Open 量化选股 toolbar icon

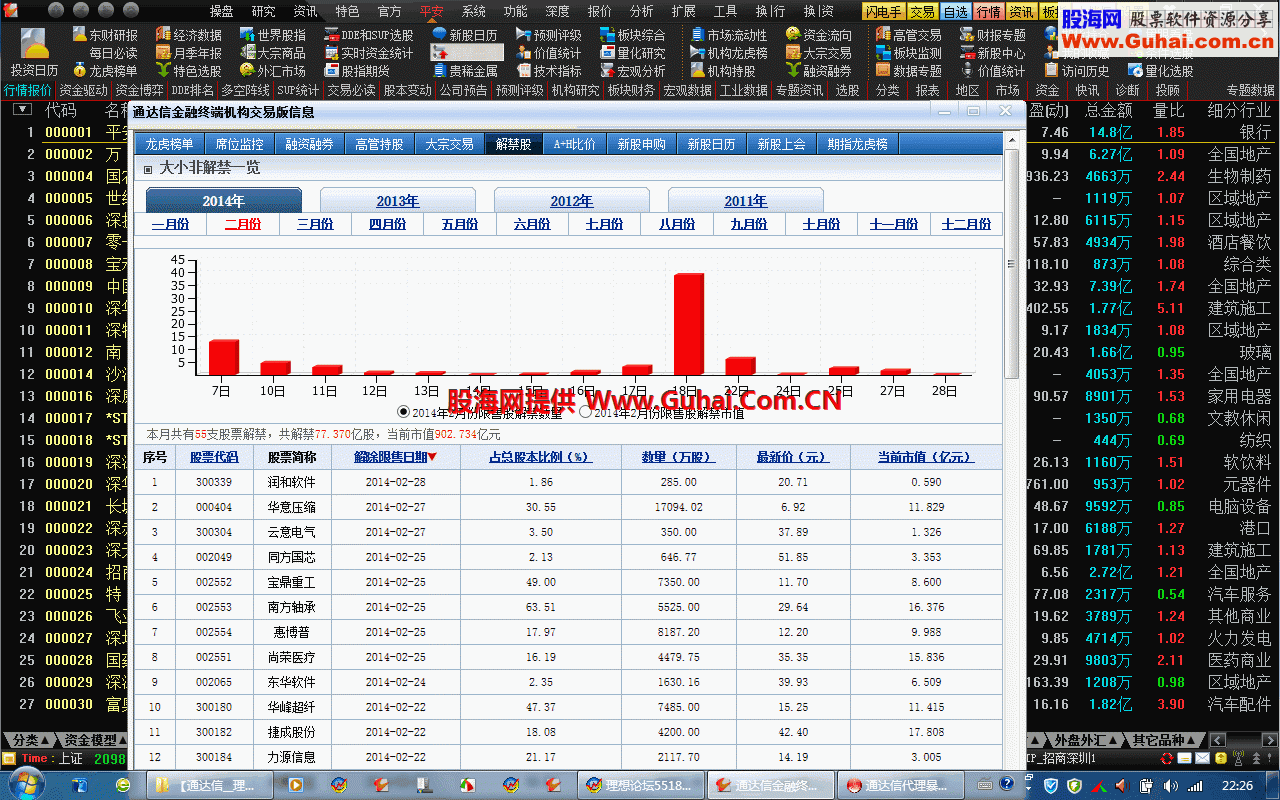1161,71
